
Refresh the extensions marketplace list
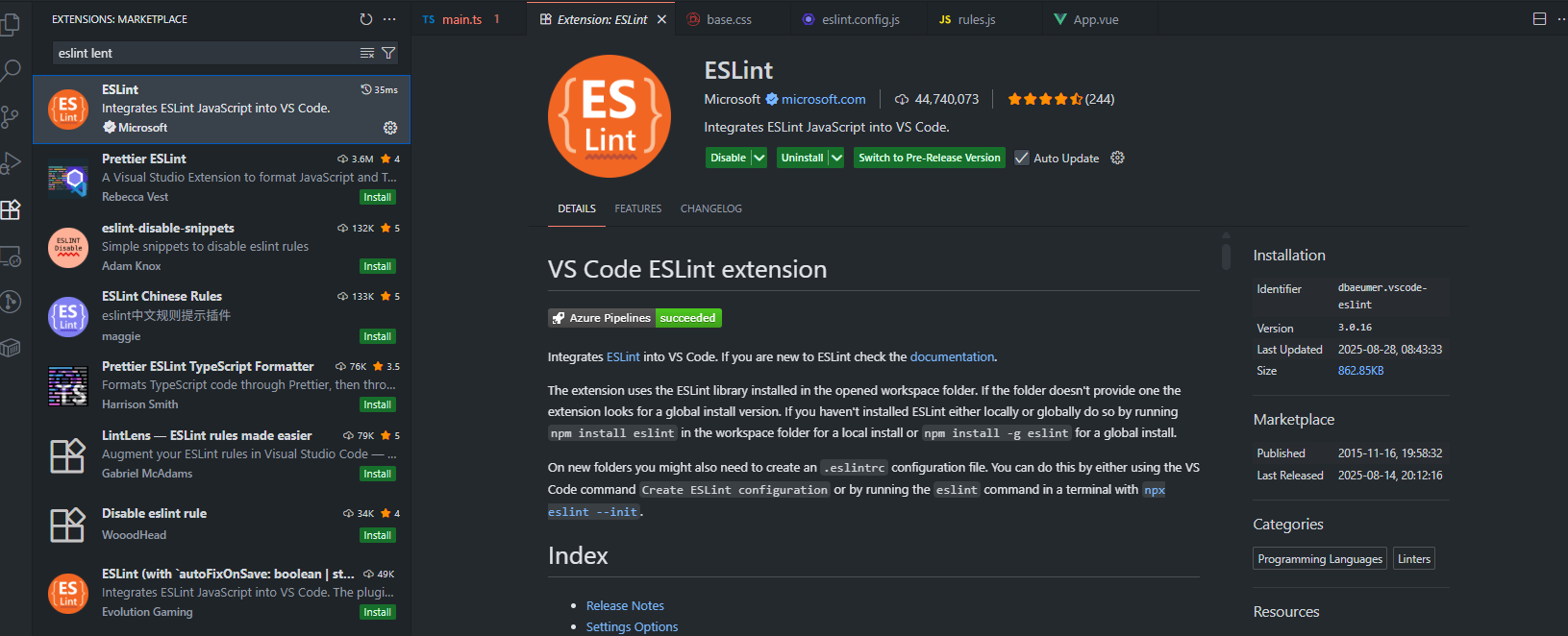pos(366,19)
